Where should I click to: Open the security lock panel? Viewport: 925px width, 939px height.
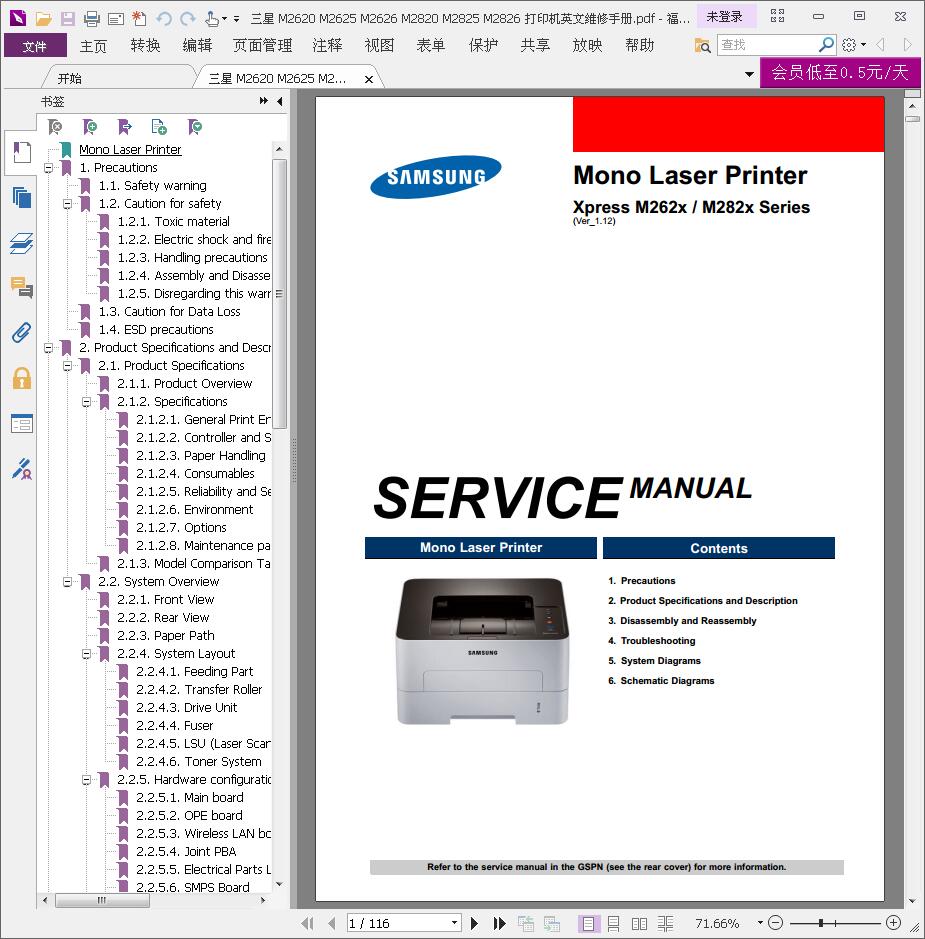22,378
